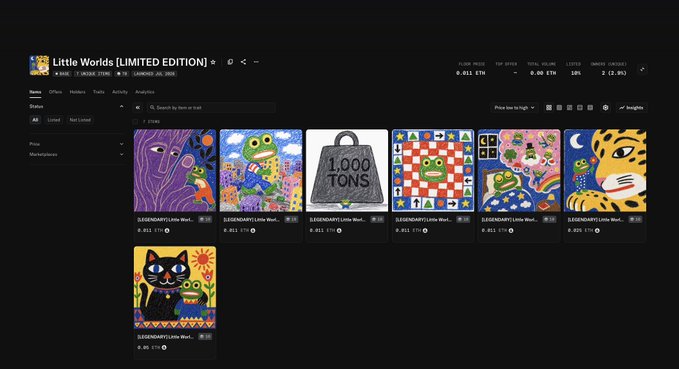The image size is (679, 369).
Task: Open the checkered frog NFT thumbnail
Action: 433,170
